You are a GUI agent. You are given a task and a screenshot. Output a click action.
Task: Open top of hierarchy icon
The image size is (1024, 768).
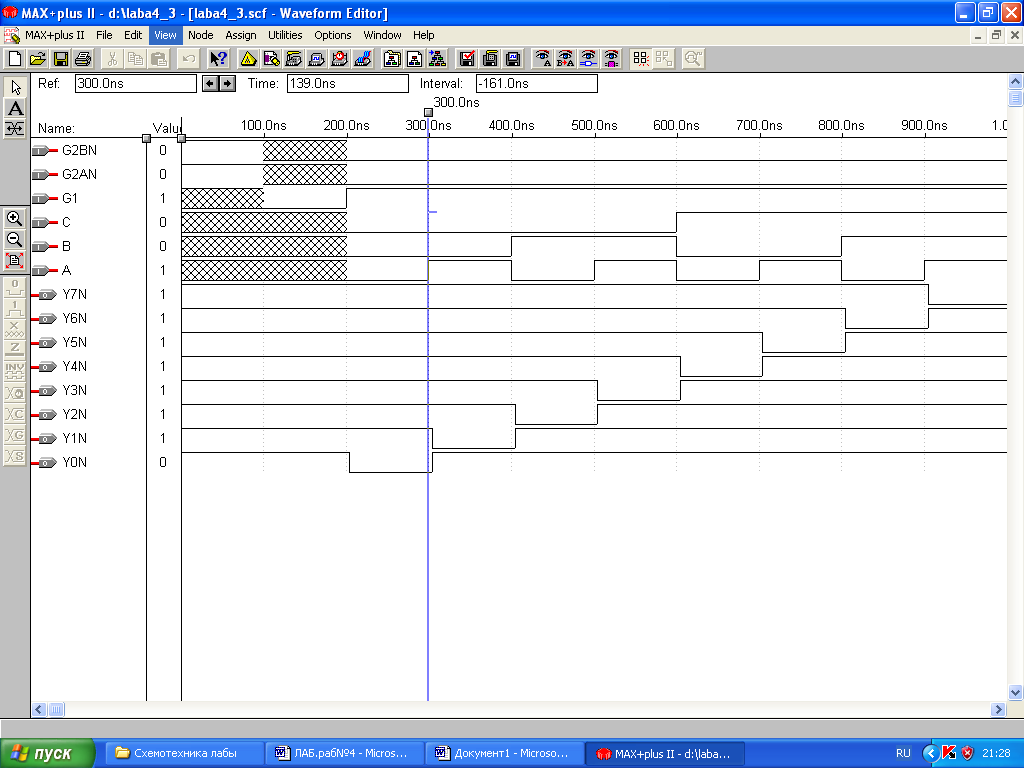[x=438, y=59]
